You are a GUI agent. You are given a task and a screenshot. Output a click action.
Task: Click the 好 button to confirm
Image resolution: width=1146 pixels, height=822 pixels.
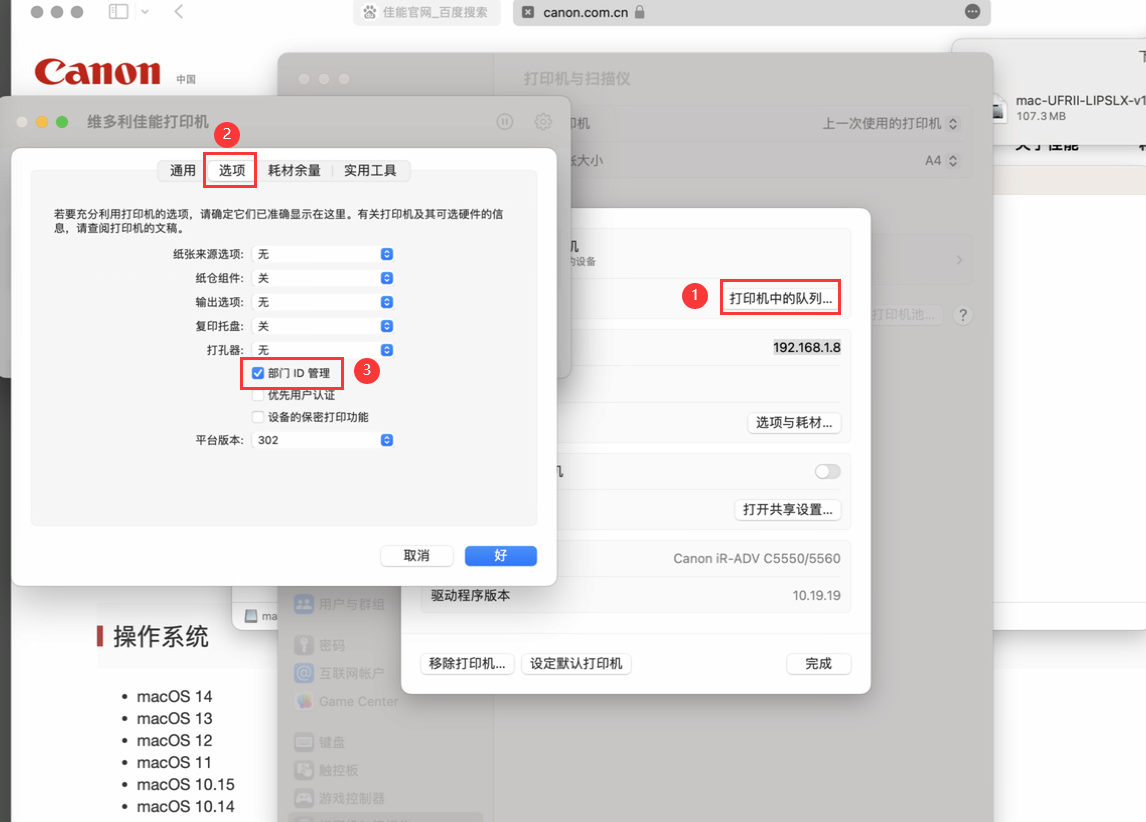[501, 555]
